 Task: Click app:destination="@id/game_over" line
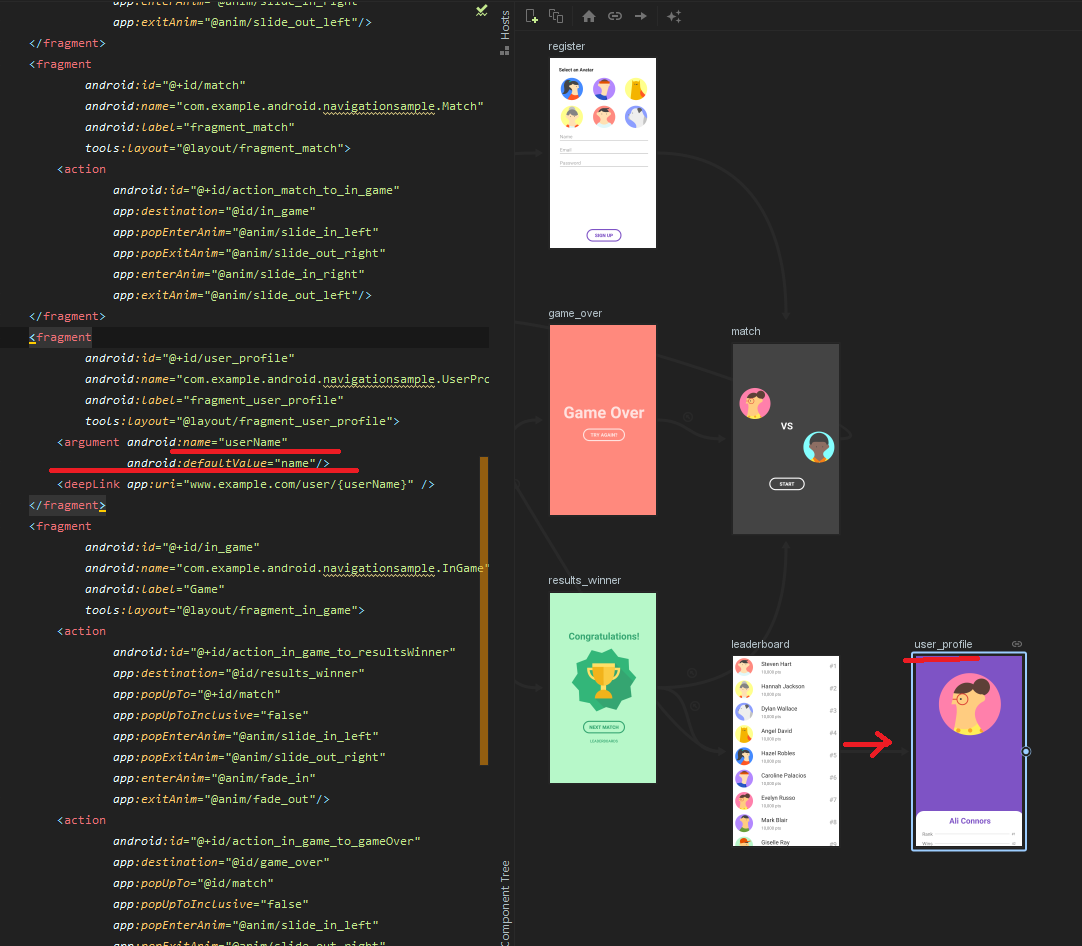tap(221, 862)
